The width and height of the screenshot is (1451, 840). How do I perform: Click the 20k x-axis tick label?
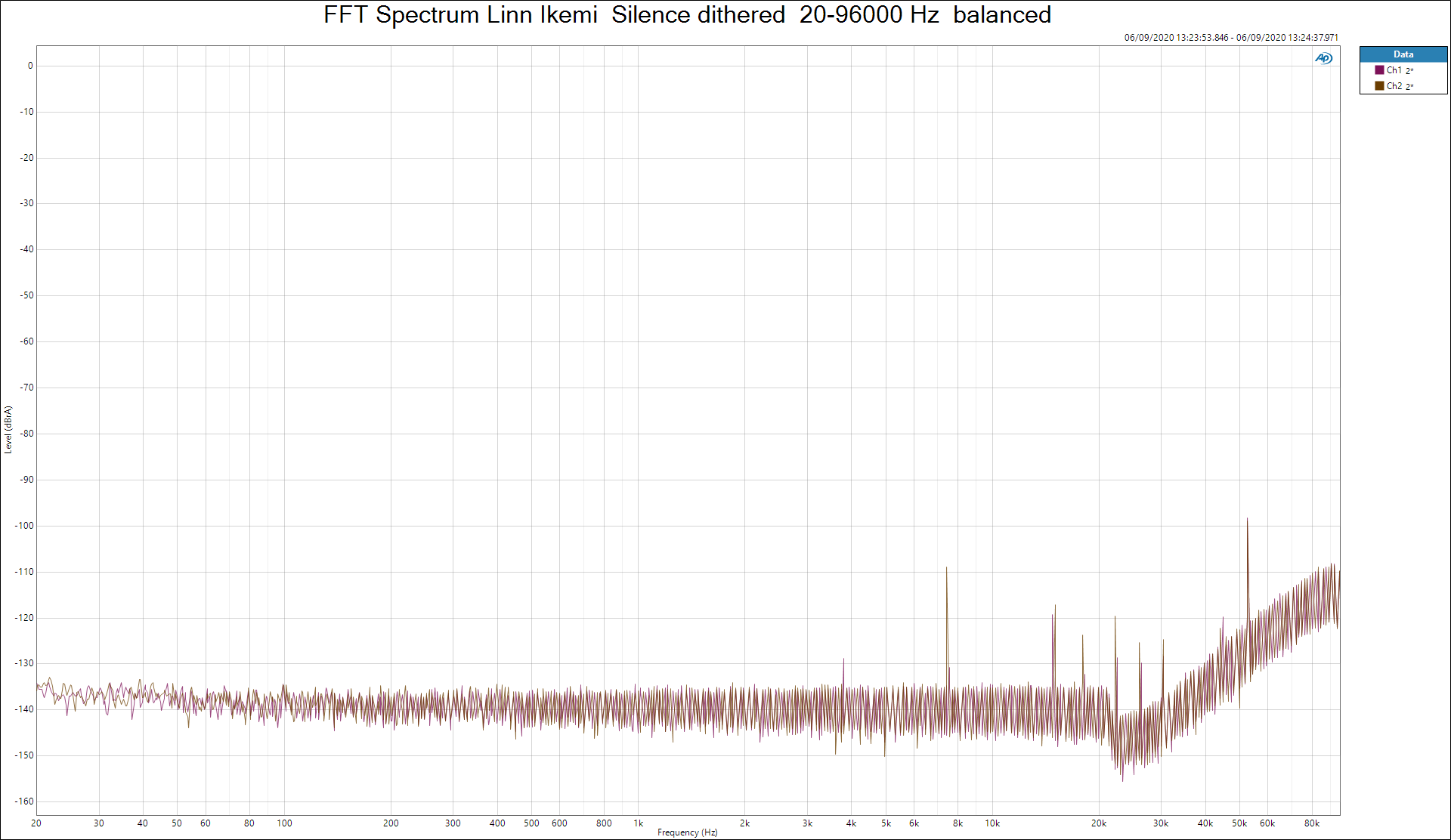[x=1099, y=823]
